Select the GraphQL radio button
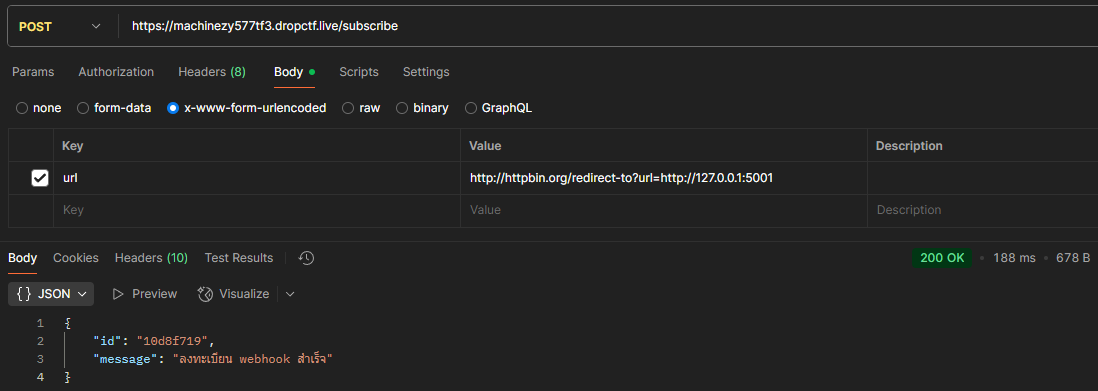Screen dimensions: 1098x391 pos(471,108)
